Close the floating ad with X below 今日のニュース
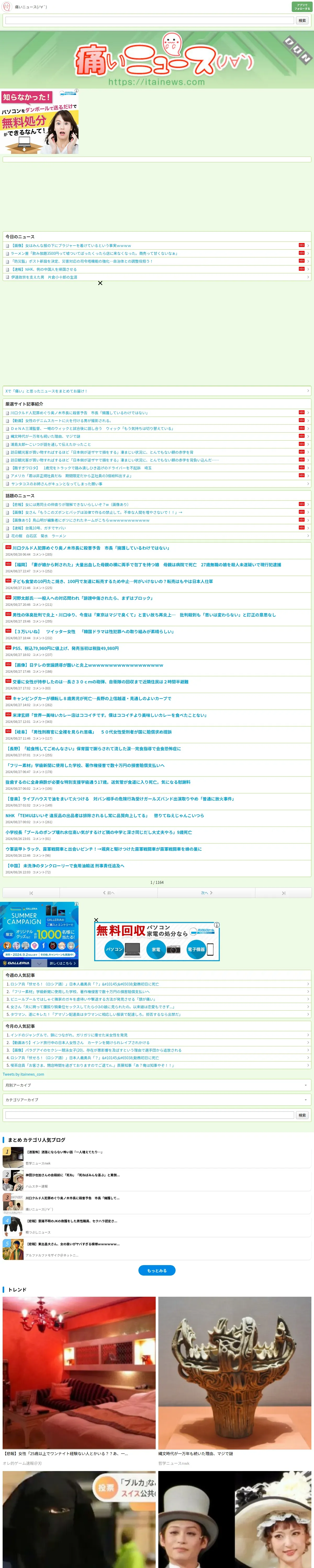 click(100, 283)
